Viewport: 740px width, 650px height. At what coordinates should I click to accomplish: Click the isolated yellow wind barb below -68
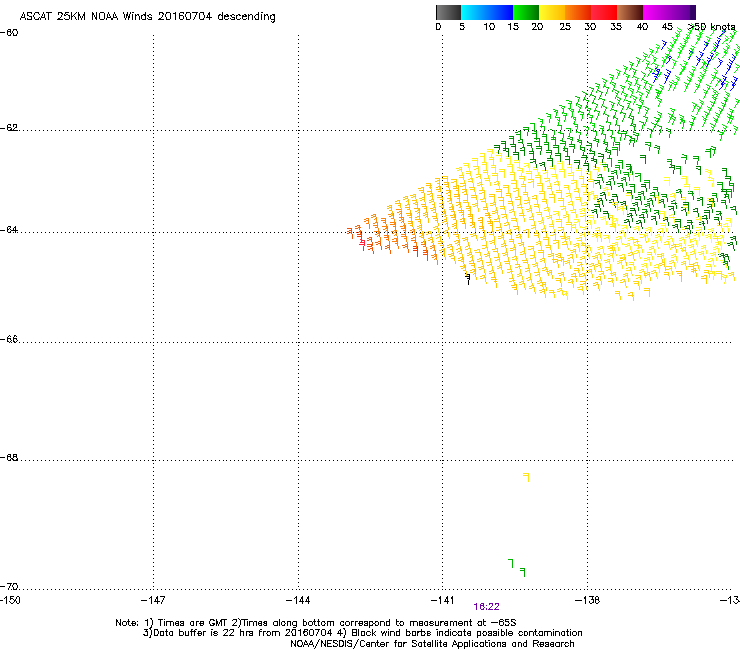[x=526, y=477]
